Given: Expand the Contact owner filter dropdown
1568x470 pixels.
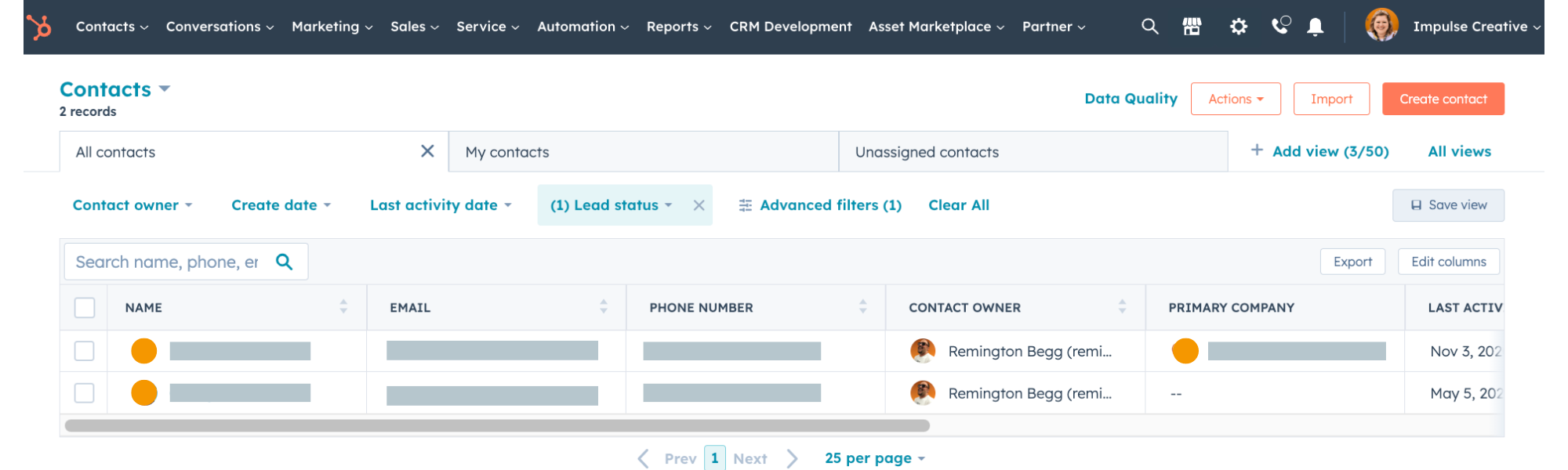Looking at the screenshot, I should (132, 205).
